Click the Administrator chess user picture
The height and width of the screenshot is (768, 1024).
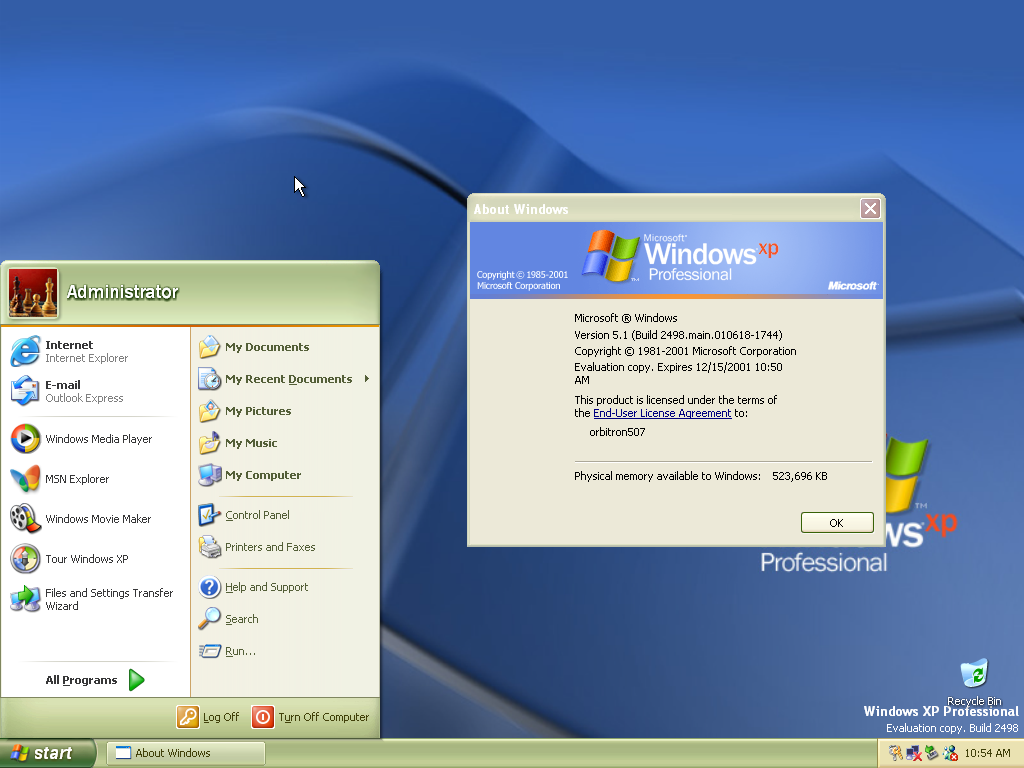33,293
